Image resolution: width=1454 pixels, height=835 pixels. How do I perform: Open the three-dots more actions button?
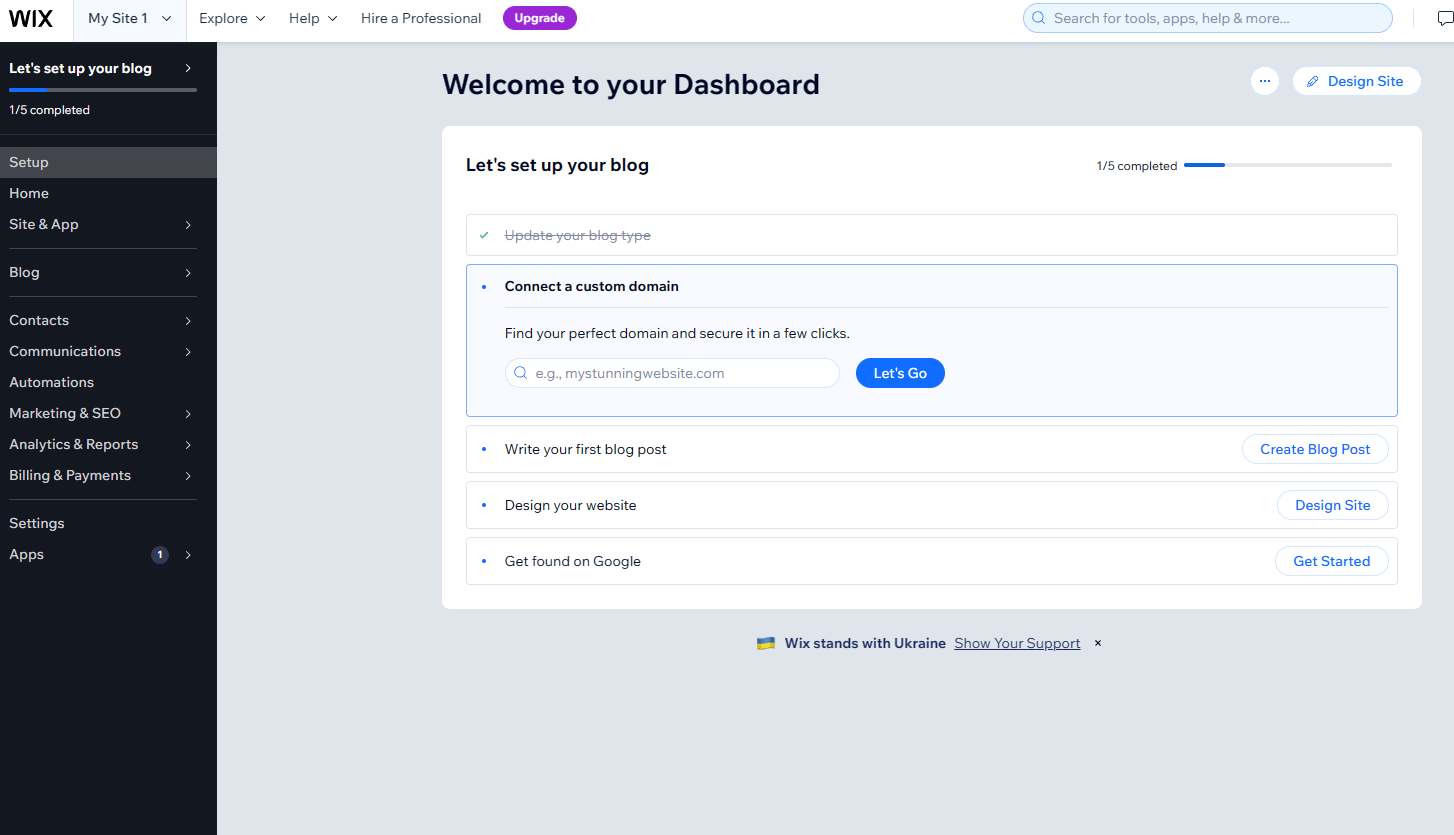pos(1265,81)
